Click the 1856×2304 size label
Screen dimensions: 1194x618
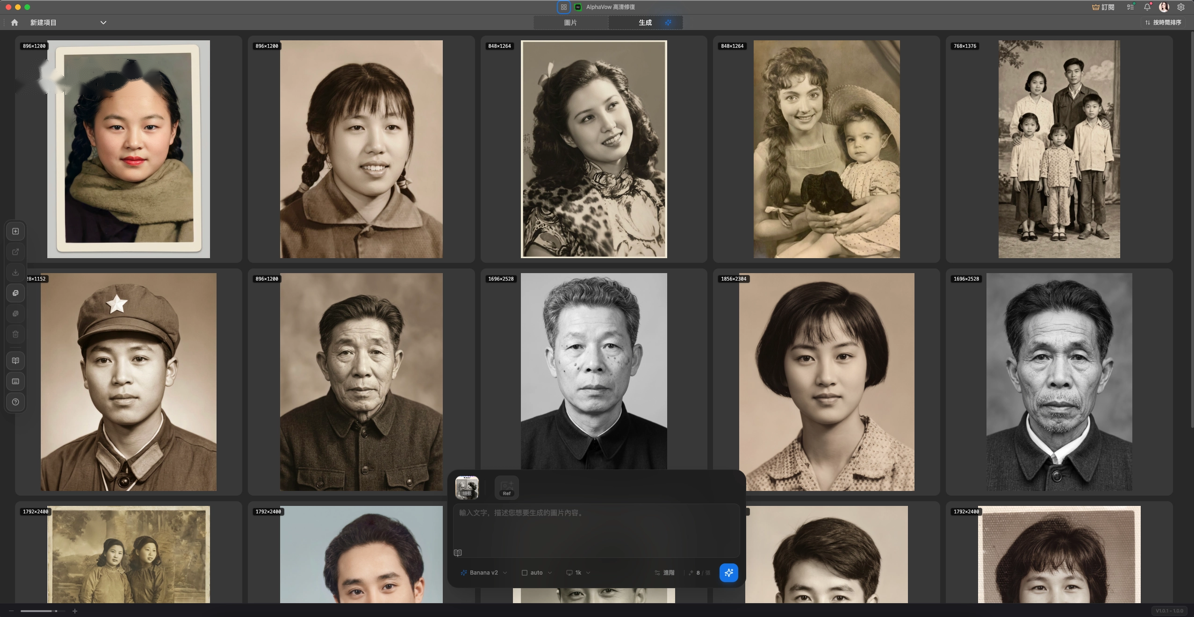[x=734, y=279]
